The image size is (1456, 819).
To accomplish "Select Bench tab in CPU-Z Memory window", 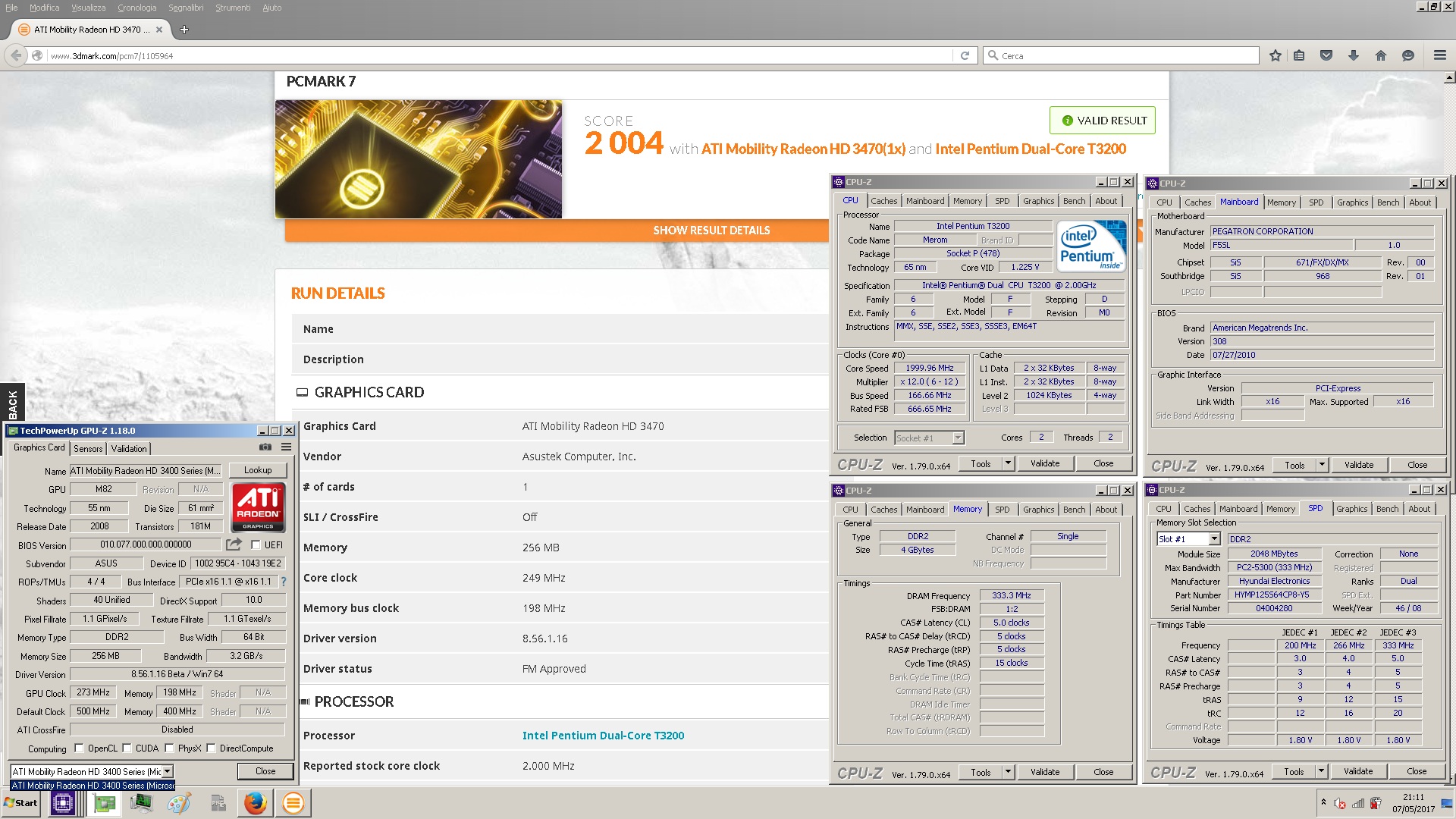I will pos(1074,510).
